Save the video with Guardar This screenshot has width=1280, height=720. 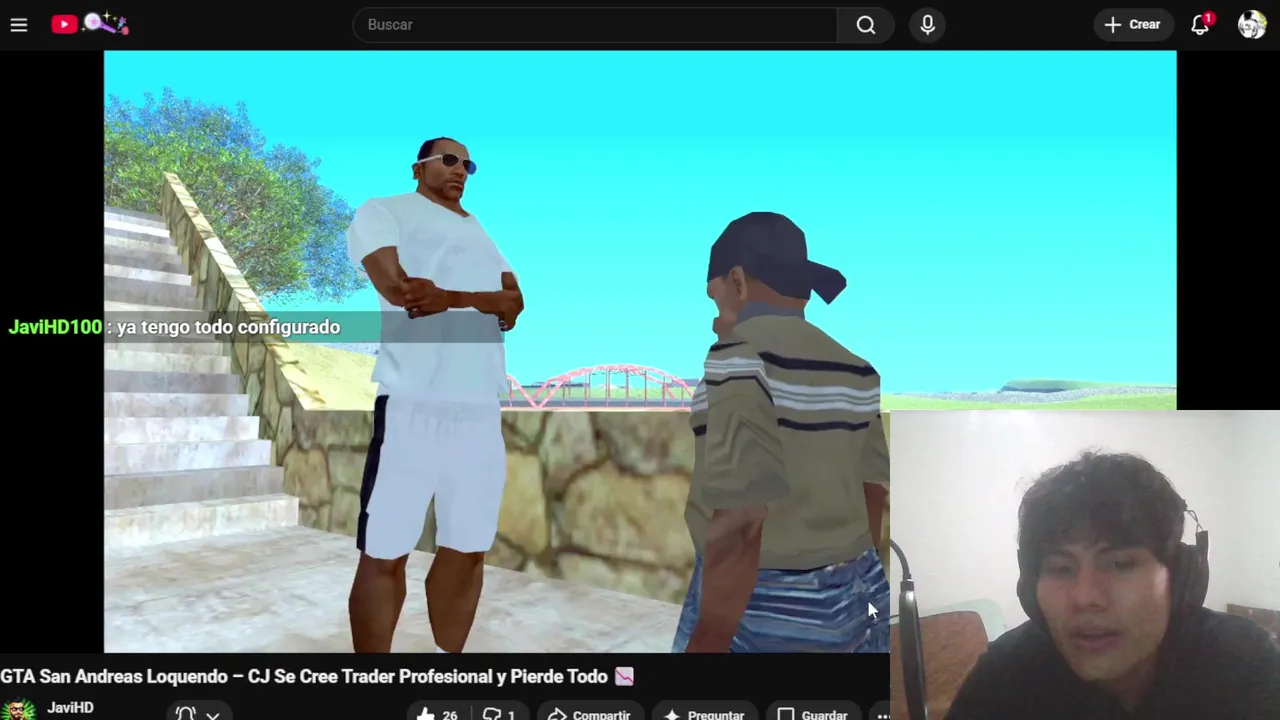(x=813, y=714)
